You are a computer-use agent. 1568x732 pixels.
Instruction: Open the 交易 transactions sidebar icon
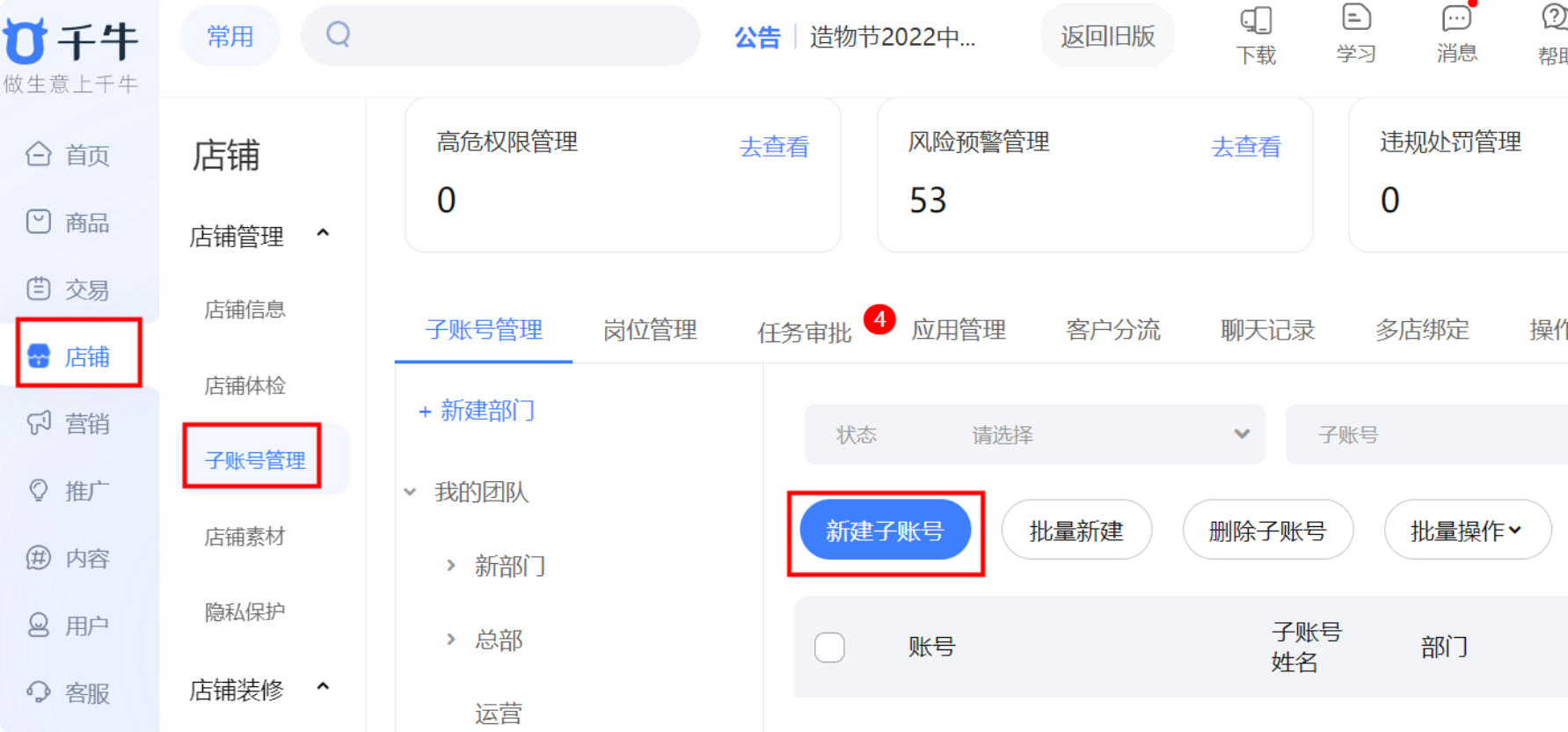(x=39, y=289)
